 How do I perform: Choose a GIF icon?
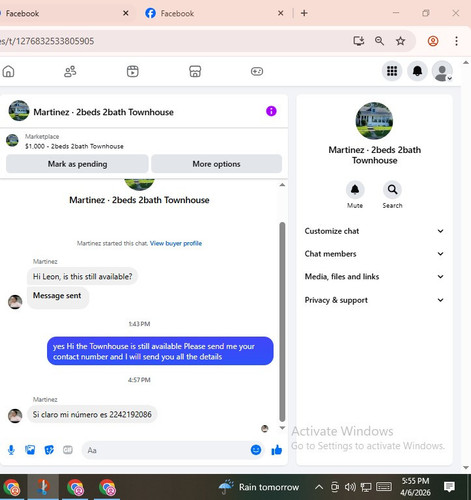click(x=68, y=450)
